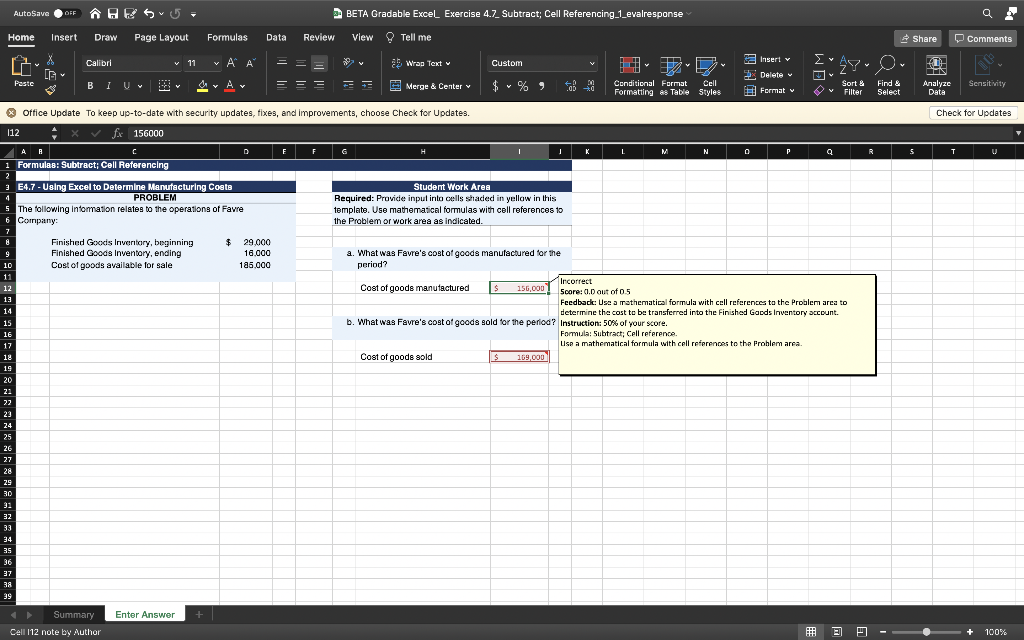Click the formula bar showing 156000
1024x640 pixels.
coord(568,133)
